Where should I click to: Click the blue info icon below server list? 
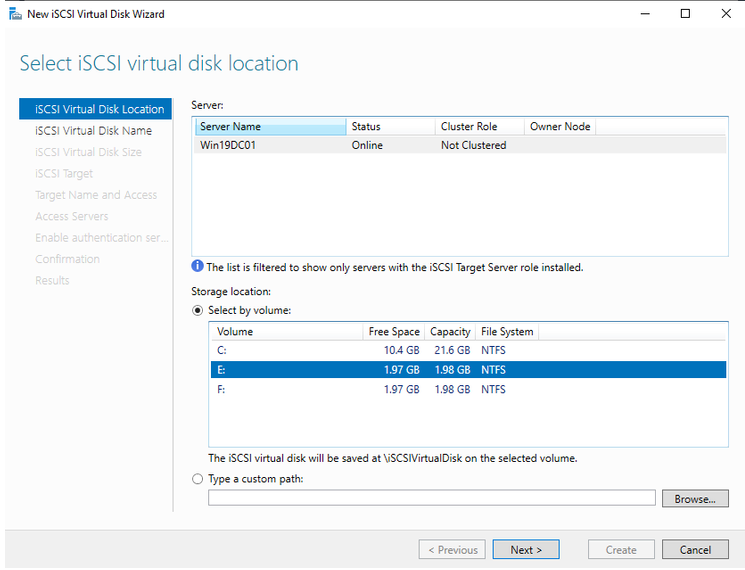197,267
